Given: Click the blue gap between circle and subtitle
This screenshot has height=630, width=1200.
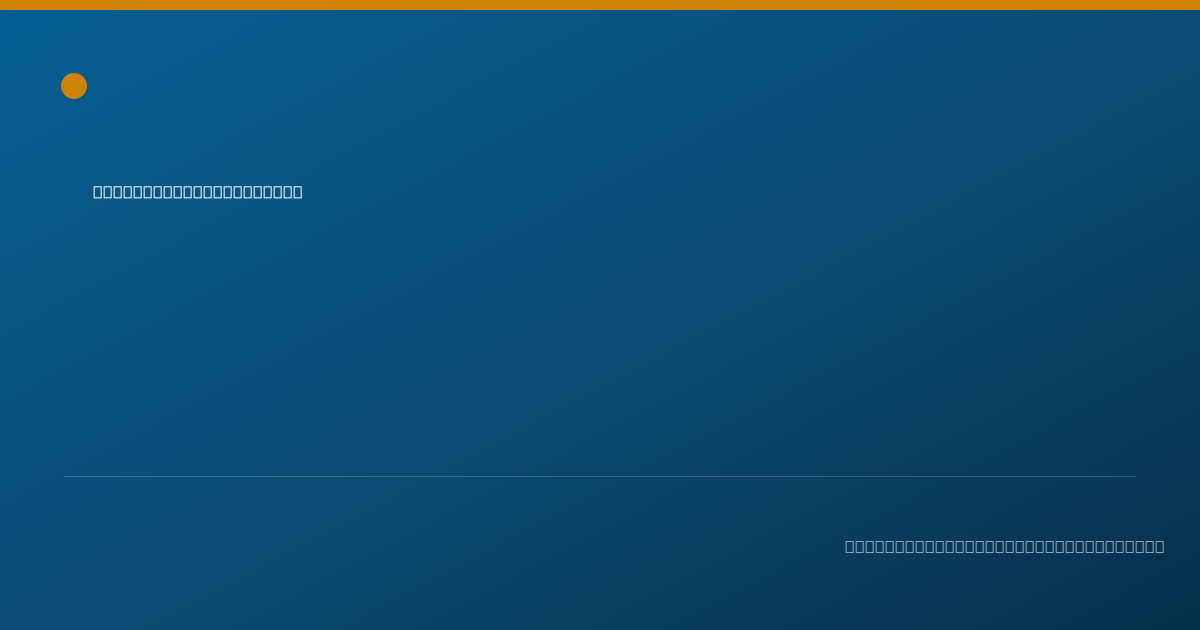Looking at the screenshot, I should click(x=80, y=142).
